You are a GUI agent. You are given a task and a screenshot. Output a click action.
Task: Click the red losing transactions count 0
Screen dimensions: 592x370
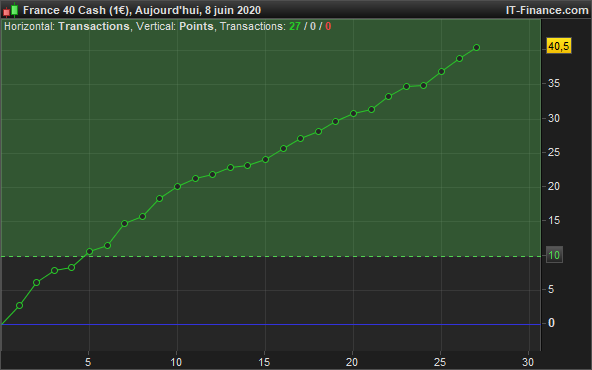[x=328, y=26]
